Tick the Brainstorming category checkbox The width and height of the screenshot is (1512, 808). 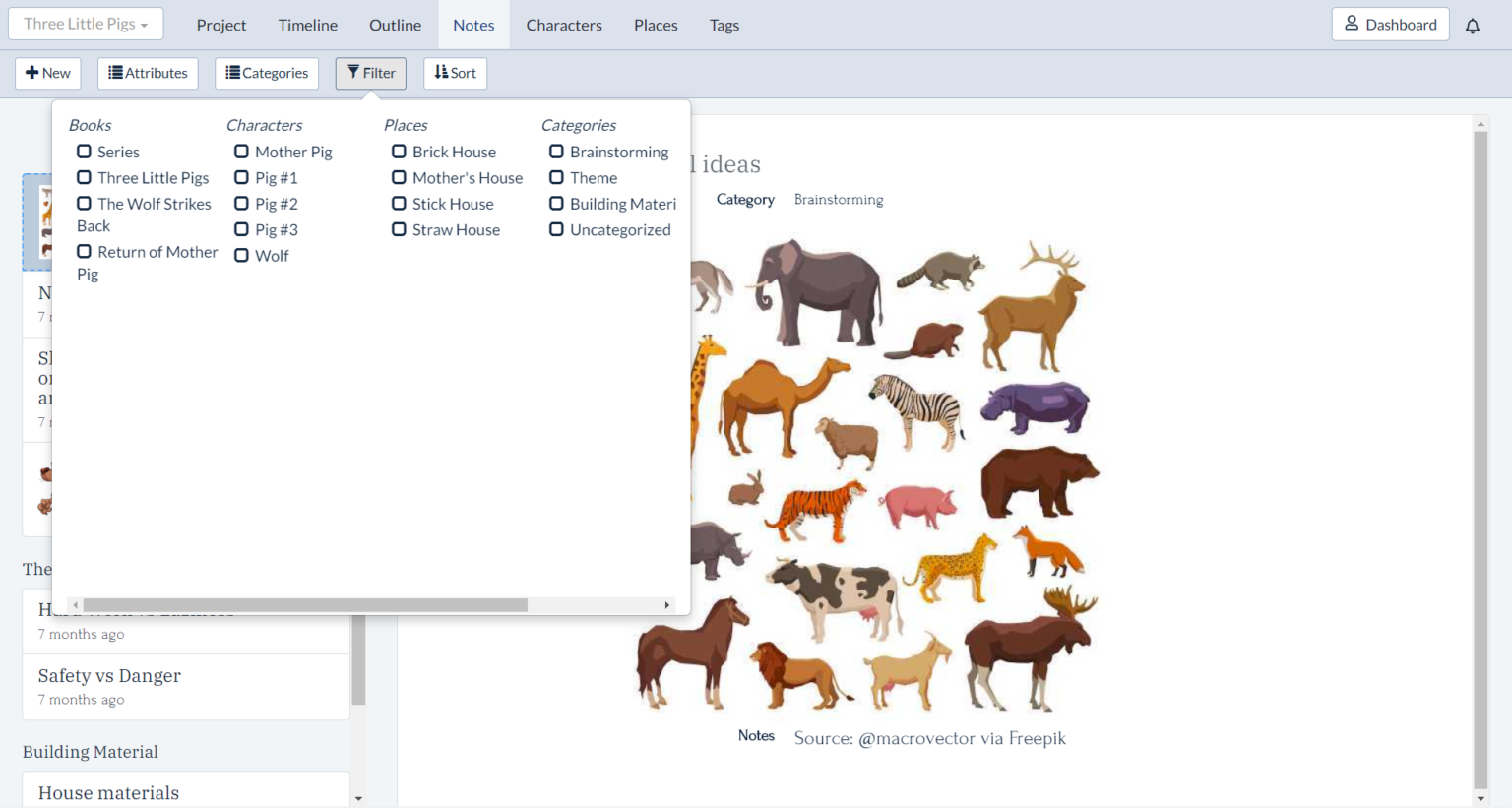556,152
